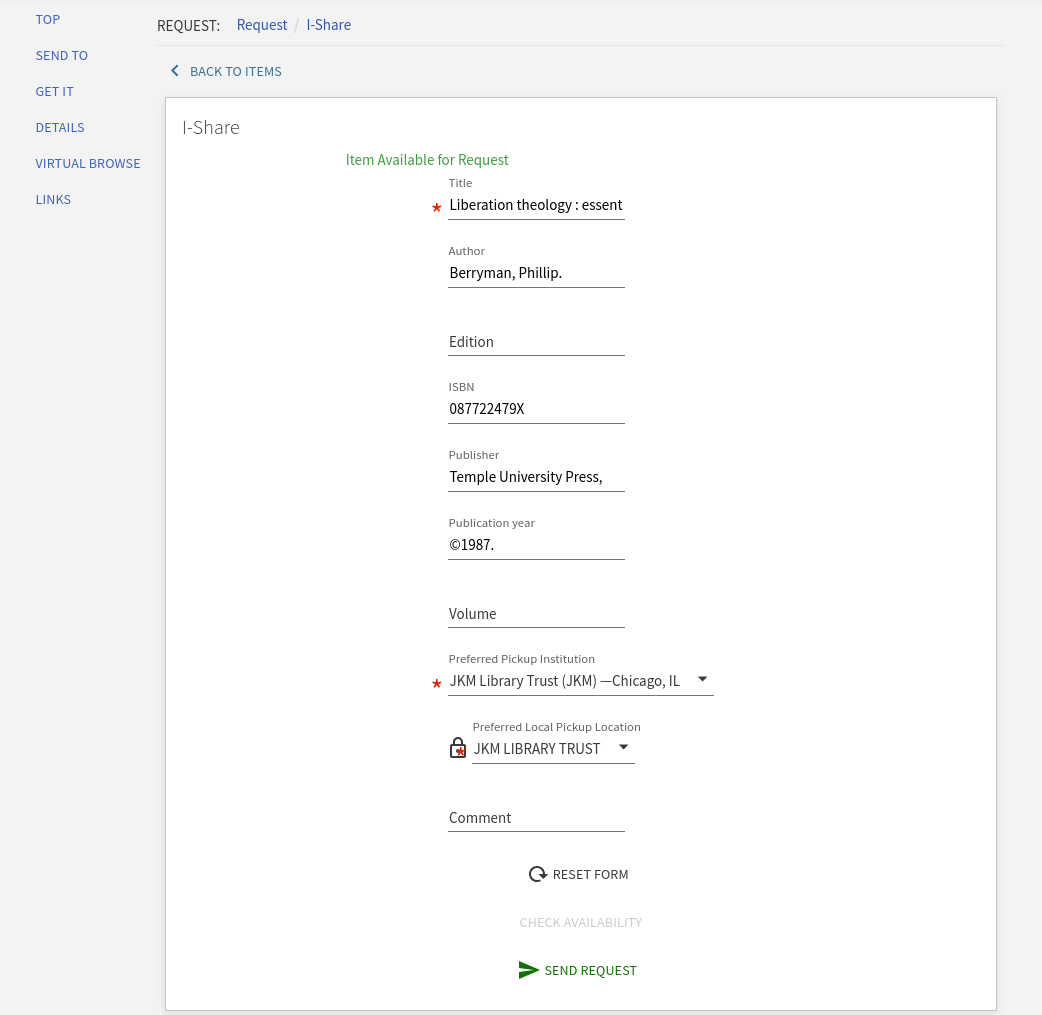The image size is (1042, 1015).
Task: Click the asterisk beside Preferred Pickup Institution
Action: [436, 685]
